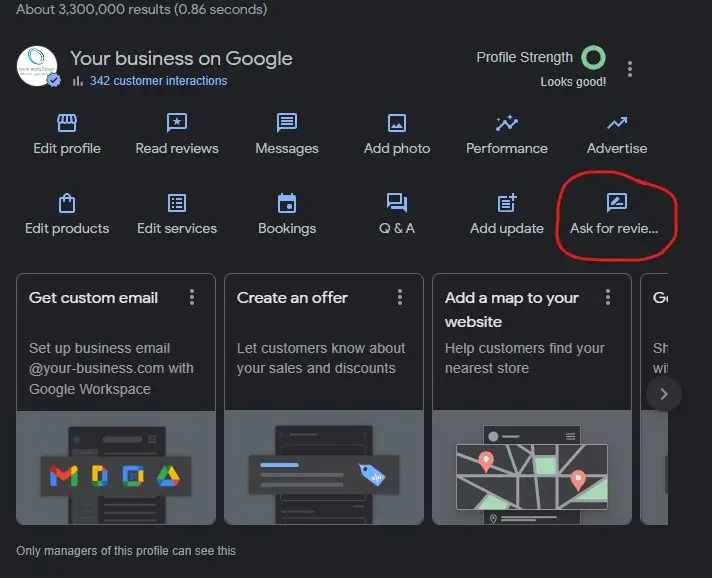Open the 342 customer interactions link
Image resolution: width=712 pixels, height=578 pixels.
158,81
